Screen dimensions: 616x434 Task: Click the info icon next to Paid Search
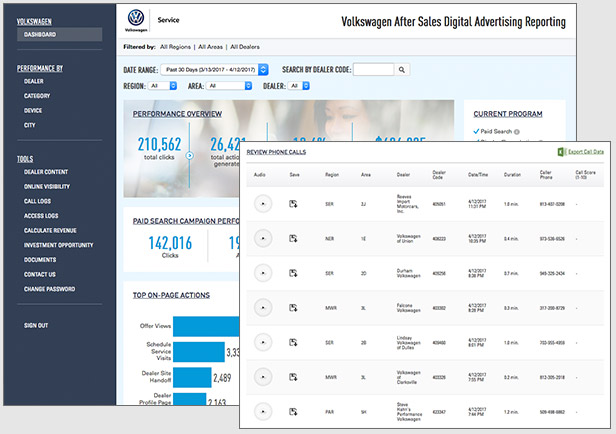point(517,132)
